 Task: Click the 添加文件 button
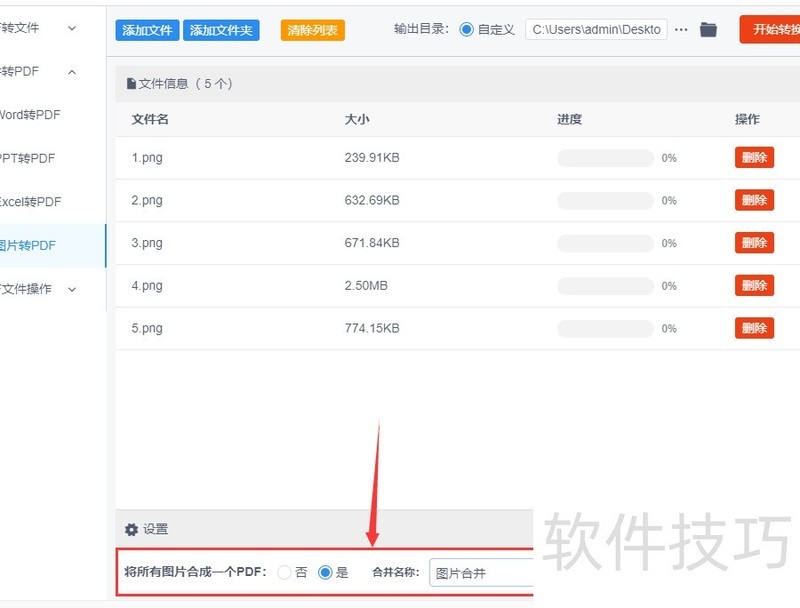click(147, 30)
